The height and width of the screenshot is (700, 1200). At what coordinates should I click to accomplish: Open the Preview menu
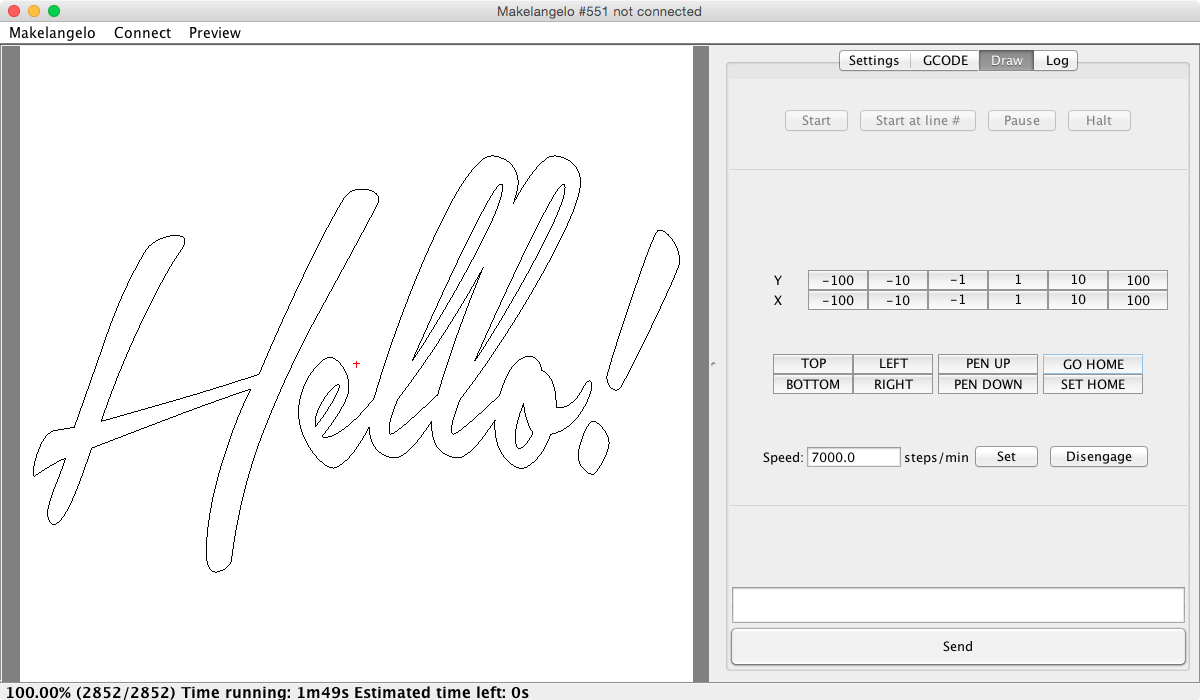214,33
